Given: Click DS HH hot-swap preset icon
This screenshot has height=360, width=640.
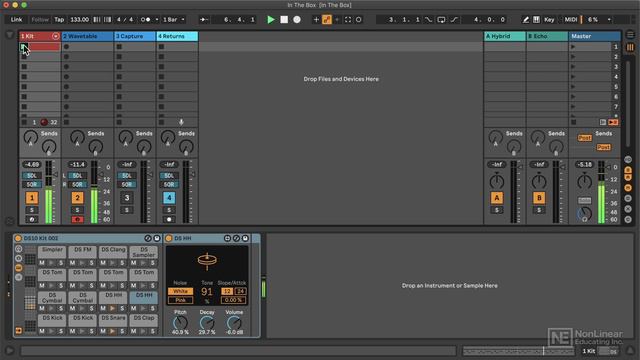Looking at the screenshot, I should pyautogui.click(x=236, y=238).
